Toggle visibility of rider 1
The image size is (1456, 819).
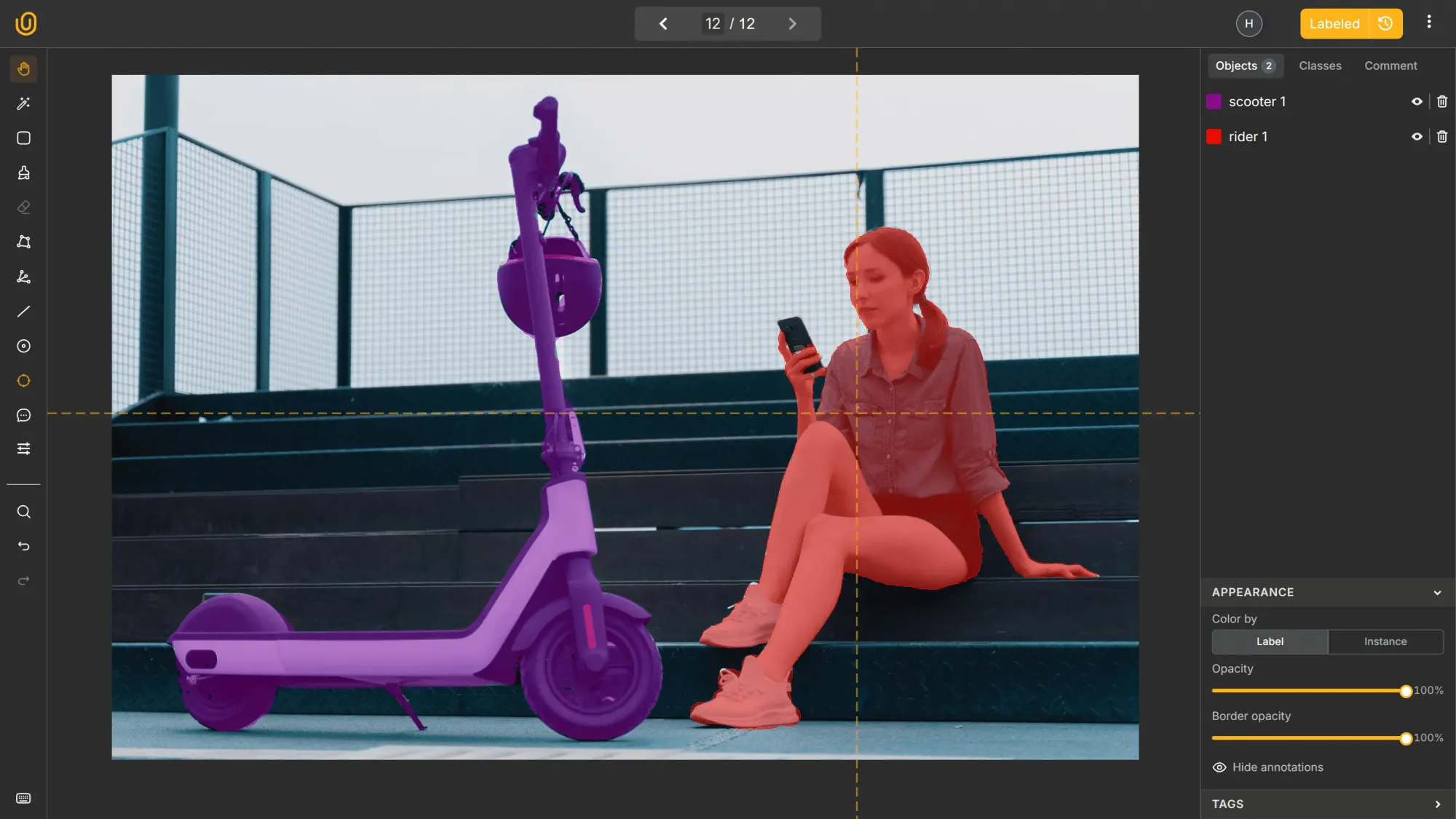(1417, 136)
